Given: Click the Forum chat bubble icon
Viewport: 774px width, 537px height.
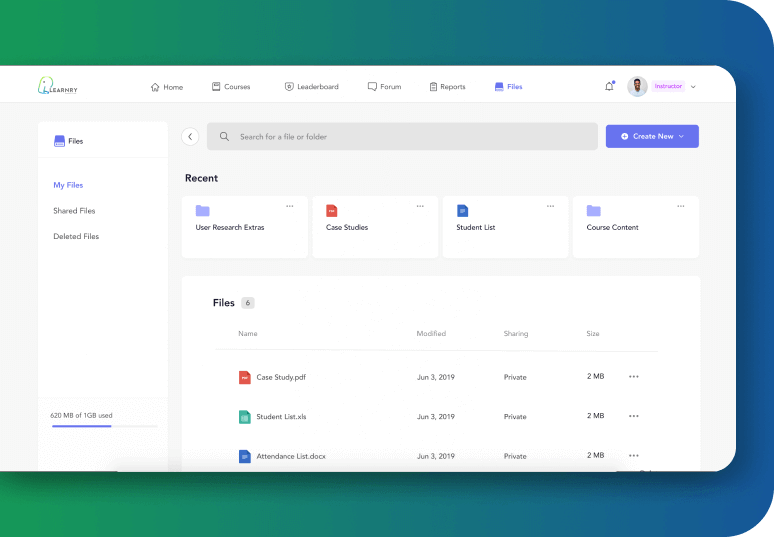Looking at the screenshot, I should click(x=372, y=86).
